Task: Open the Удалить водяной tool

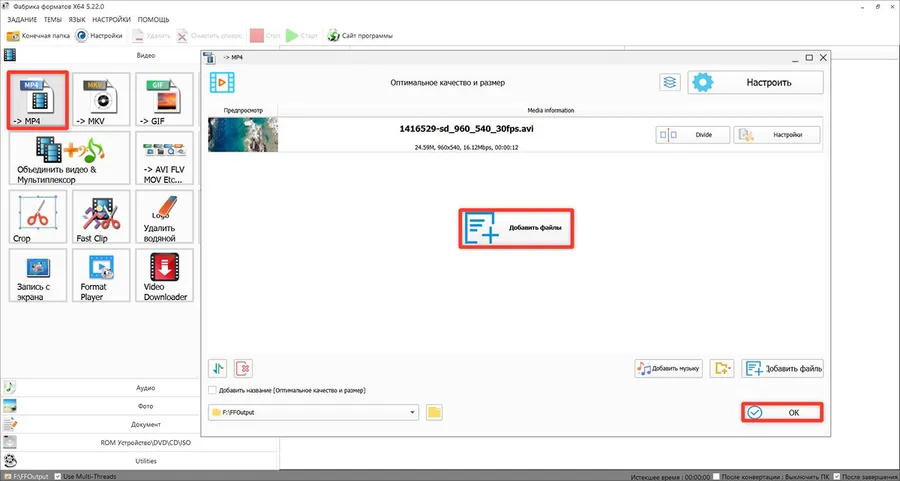Action: tap(164, 217)
